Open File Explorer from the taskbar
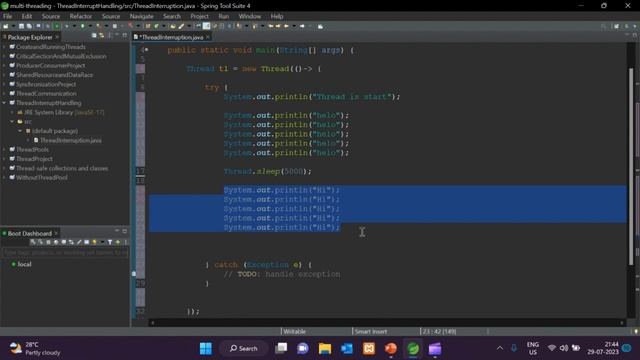Screen dimensions: 640x360 pyautogui.click(x=325, y=349)
